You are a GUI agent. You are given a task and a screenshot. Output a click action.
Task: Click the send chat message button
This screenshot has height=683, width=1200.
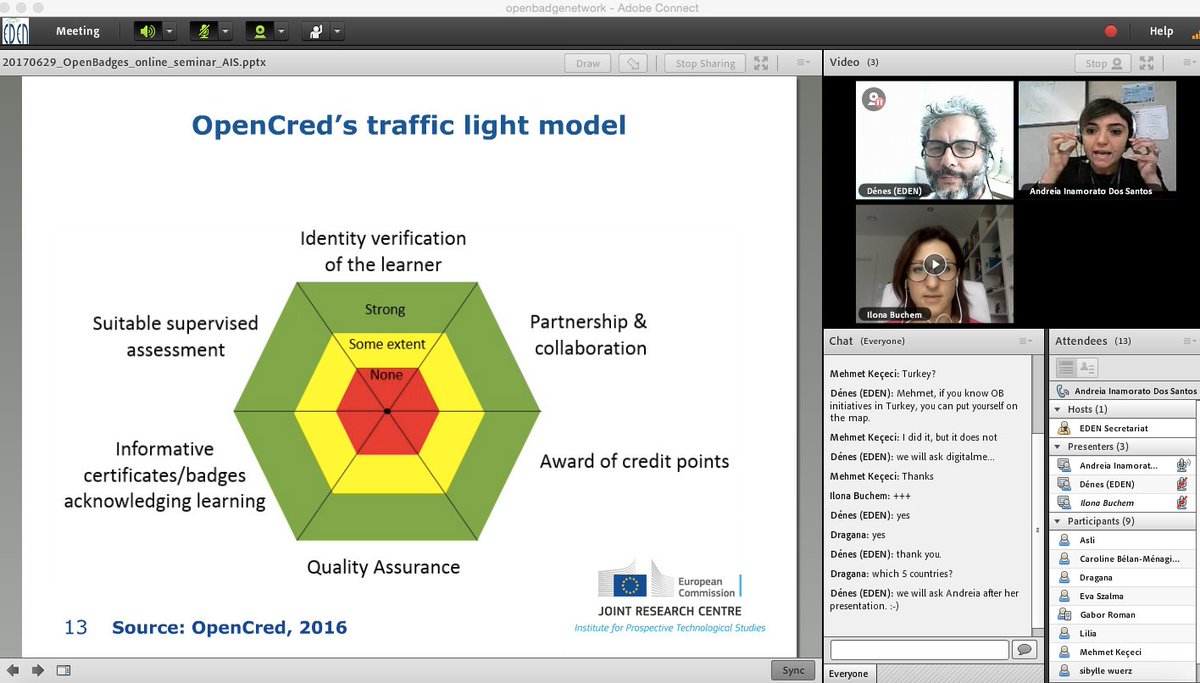1024,650
